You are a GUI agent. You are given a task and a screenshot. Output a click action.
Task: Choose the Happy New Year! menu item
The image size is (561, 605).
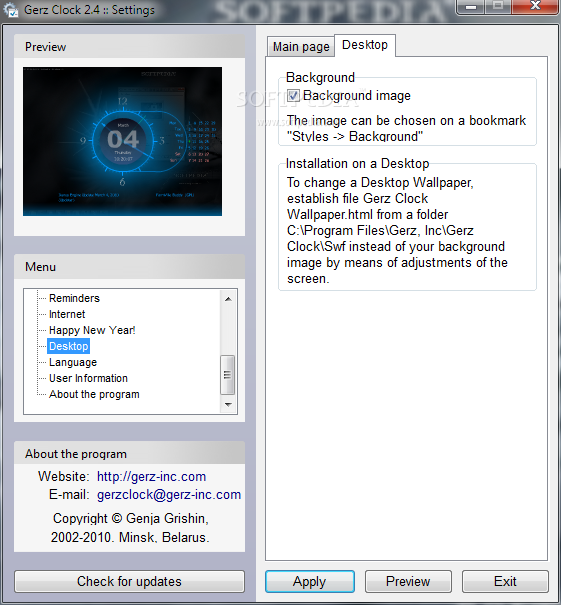pyautogui.click(x=92, y=330)
